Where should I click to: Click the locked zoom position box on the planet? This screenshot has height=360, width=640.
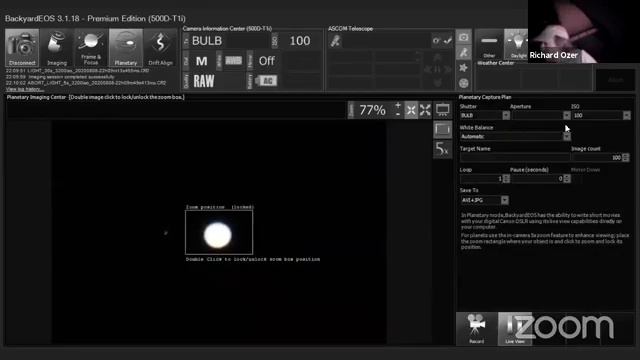point(219,232)
